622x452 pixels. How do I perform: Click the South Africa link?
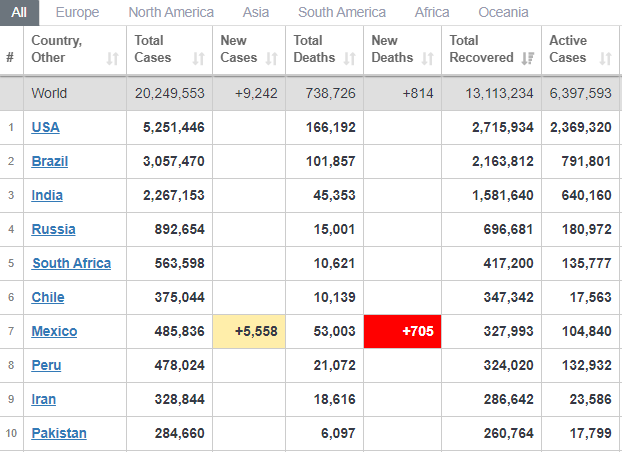71,263
